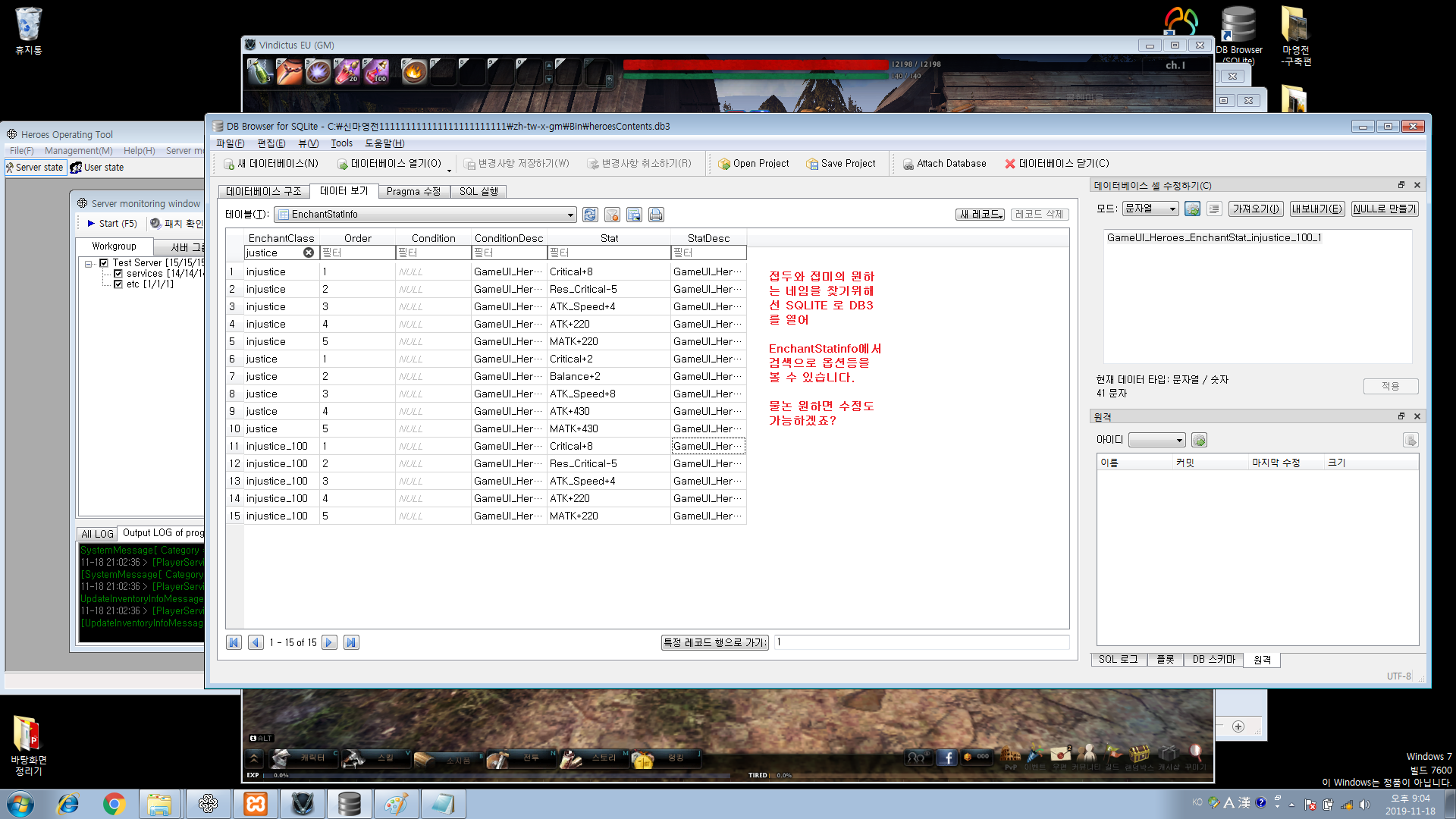
Task: Collapse the Test Server tree node
Action: click(89, 264)
